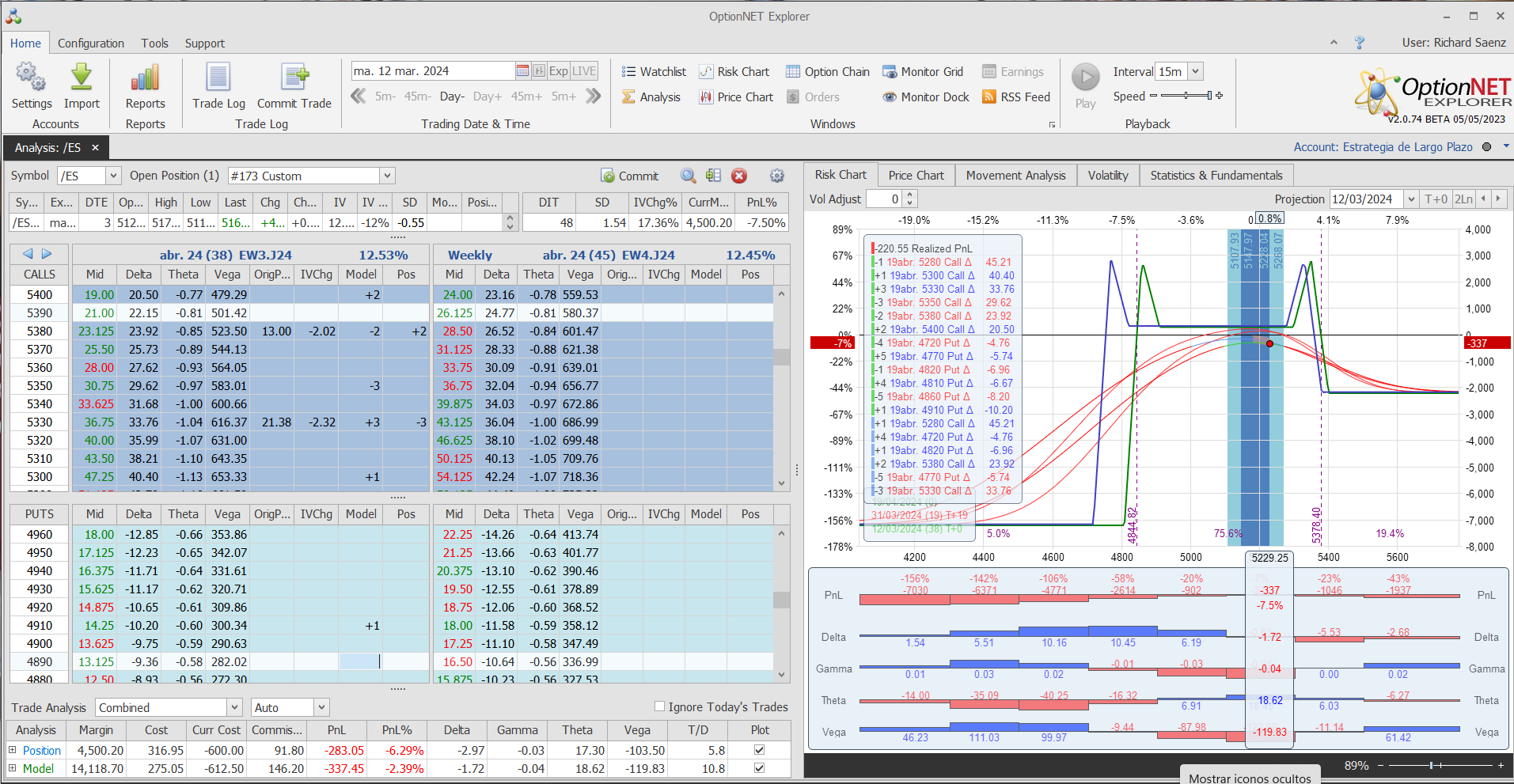The image size is (1514, 784).
Task: Click the Day- time step button
Action: (x=452, y=97)
